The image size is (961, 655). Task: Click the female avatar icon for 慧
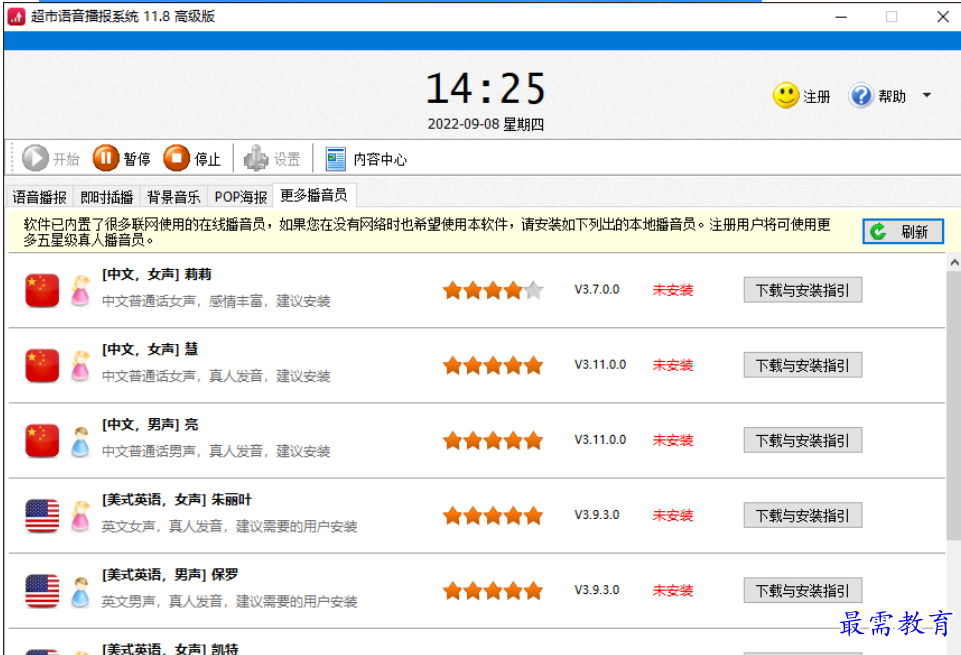click(x=80, y=366)
